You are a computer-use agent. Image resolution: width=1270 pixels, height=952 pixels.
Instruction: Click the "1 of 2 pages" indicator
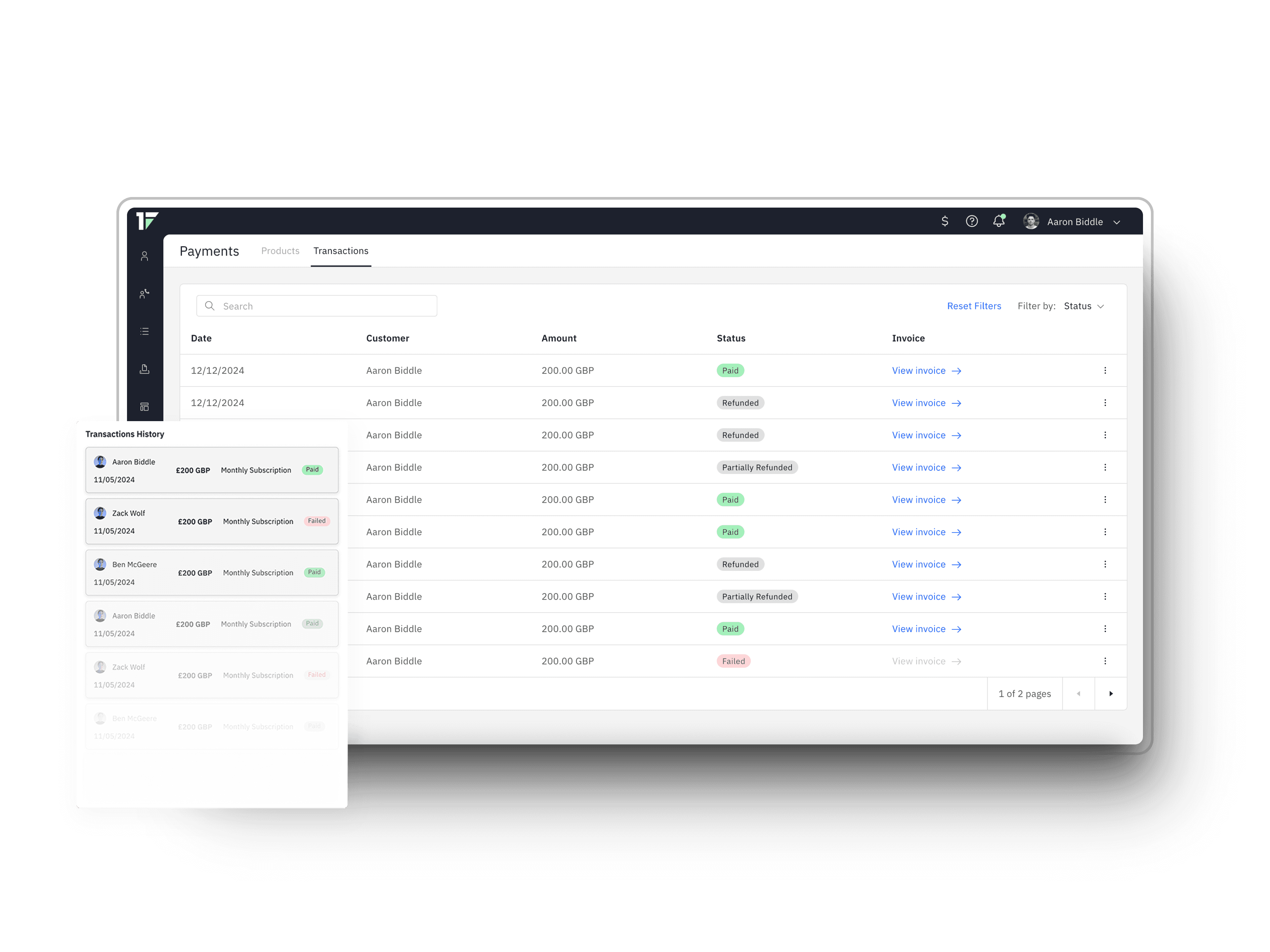(x=1025, y=694)
